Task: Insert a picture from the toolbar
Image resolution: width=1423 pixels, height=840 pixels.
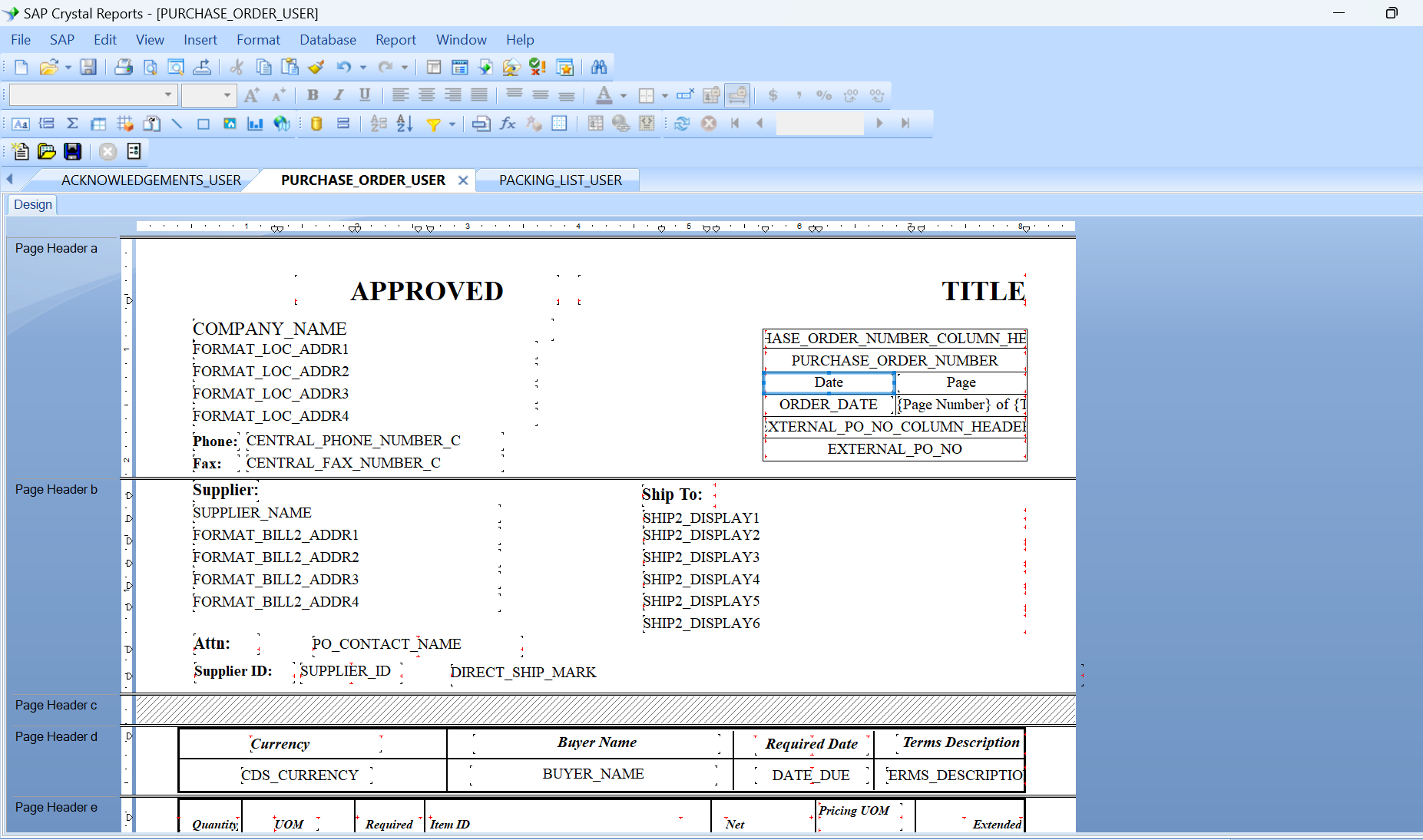Action: coord(230,124)
